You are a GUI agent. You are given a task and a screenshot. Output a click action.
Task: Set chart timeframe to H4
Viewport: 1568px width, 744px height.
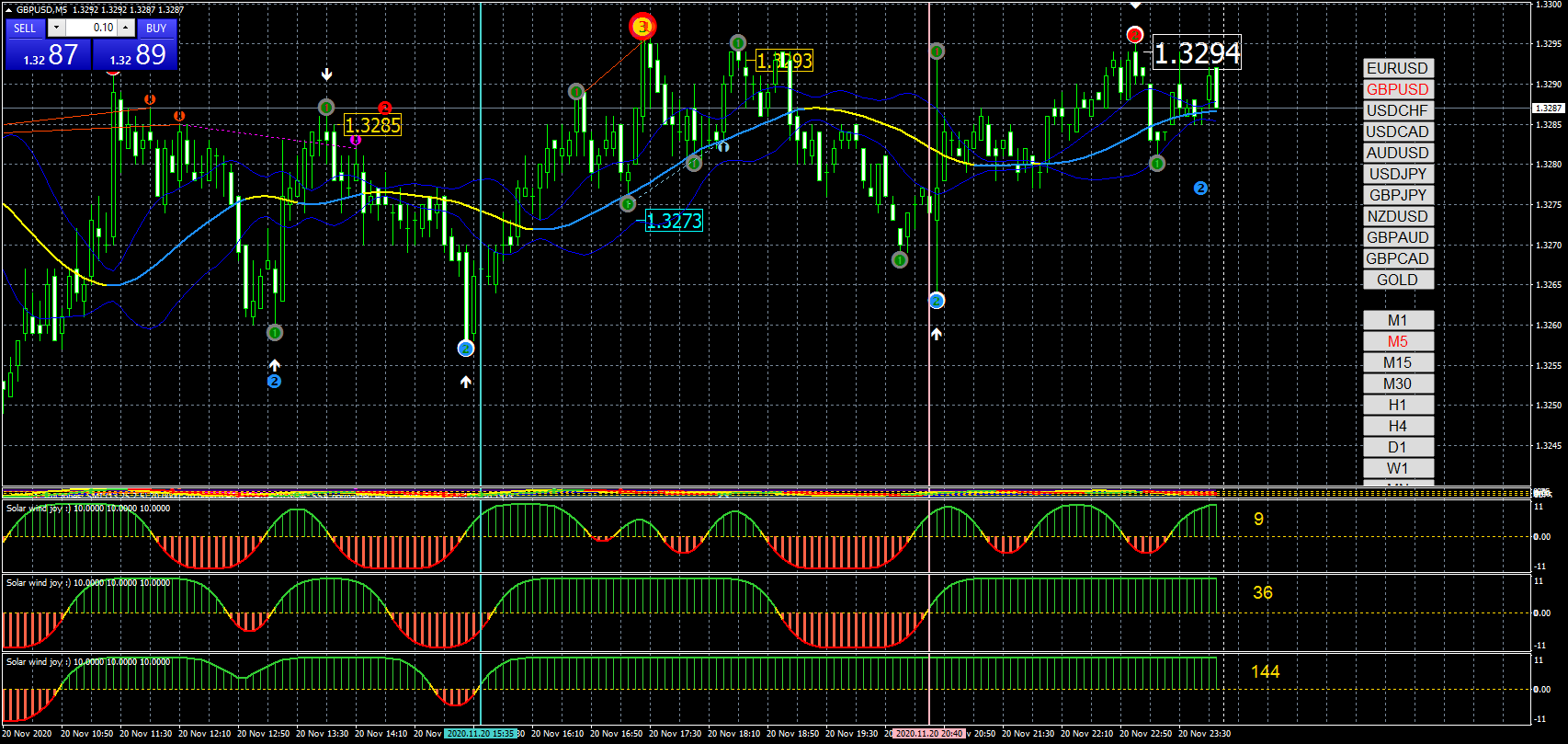coord(1397,426)
